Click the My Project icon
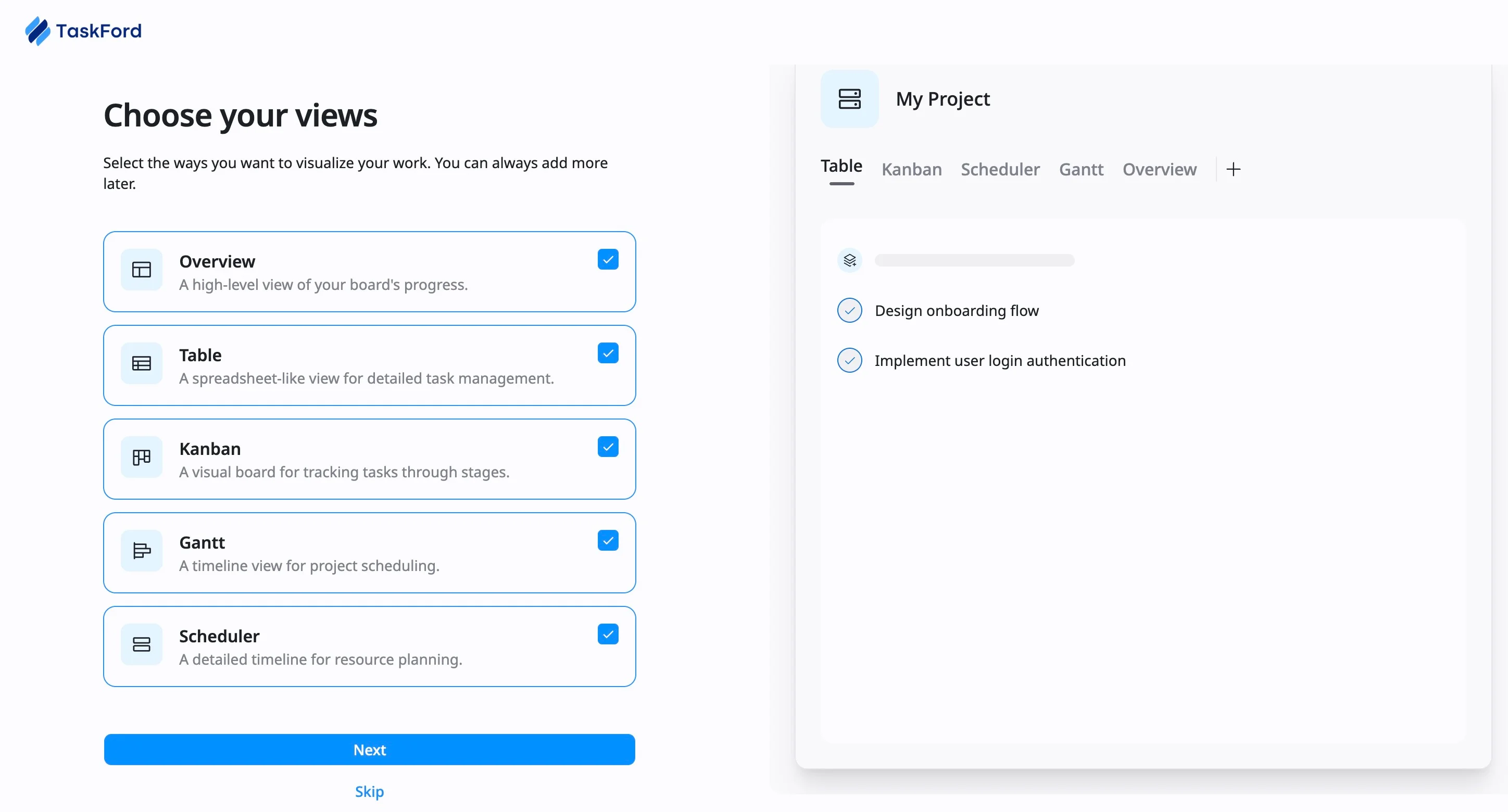 pos(849,99)
